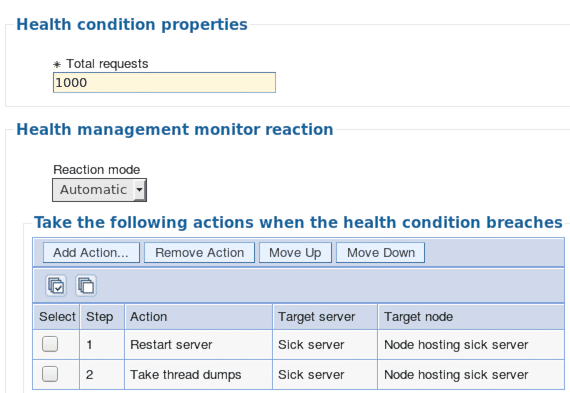Click the Take the following actions heading
This screenshot has width=570, height=393.
[x=298, y=222]
